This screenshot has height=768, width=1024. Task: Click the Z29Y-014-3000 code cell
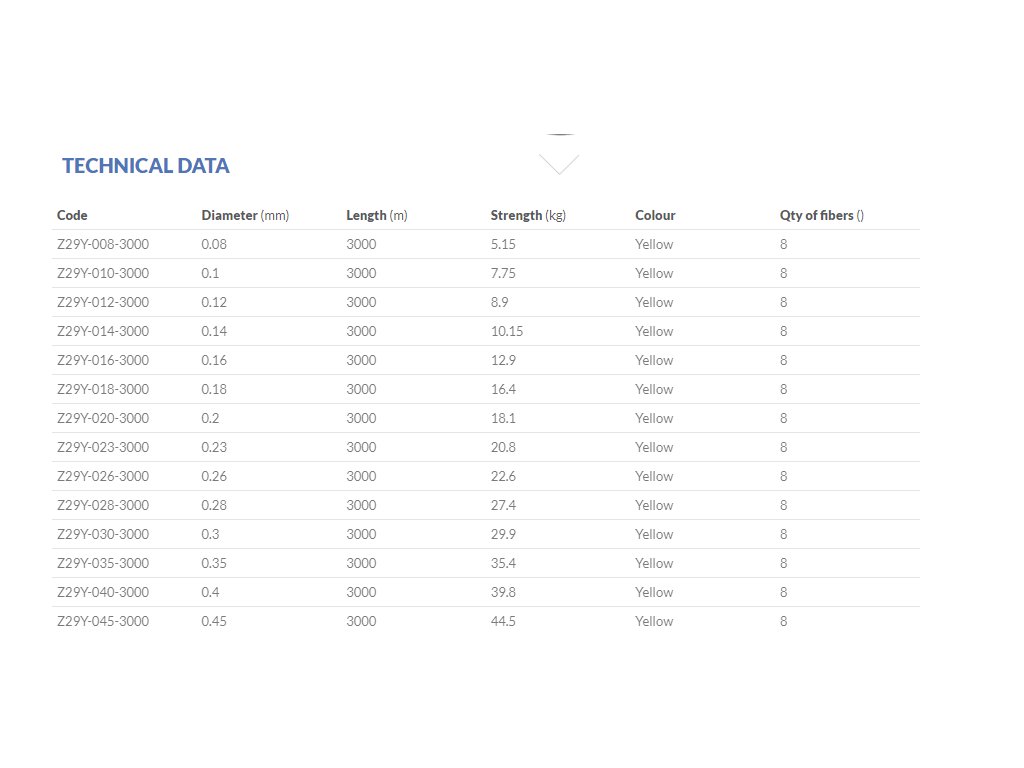tap(103, 331)
